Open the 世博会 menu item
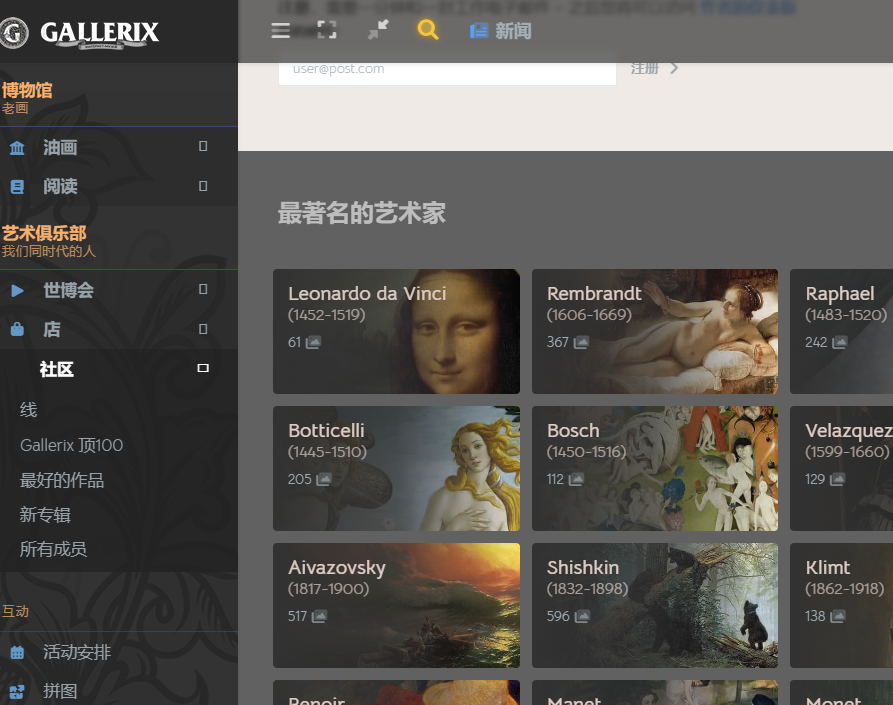The width and height of the screenshot is (893, 705). tap(68, 290)
